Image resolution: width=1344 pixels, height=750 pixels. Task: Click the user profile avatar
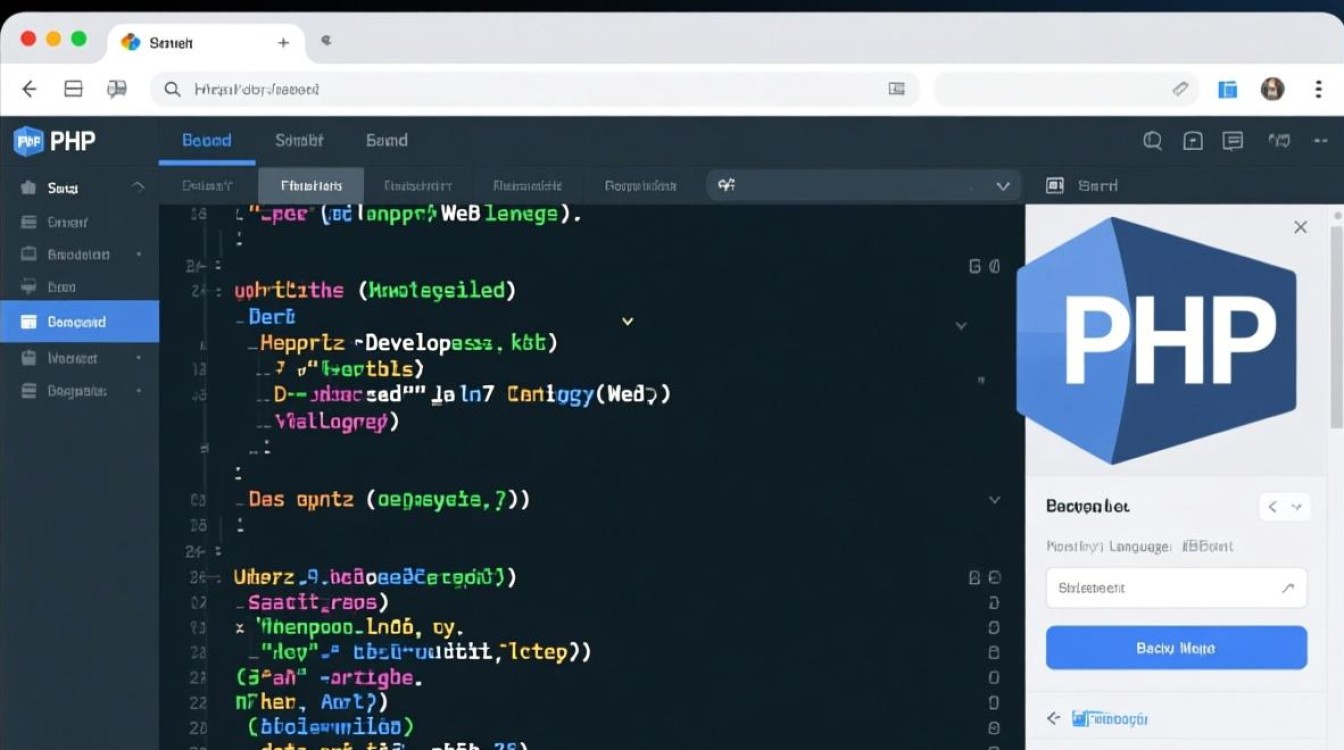1272,89
